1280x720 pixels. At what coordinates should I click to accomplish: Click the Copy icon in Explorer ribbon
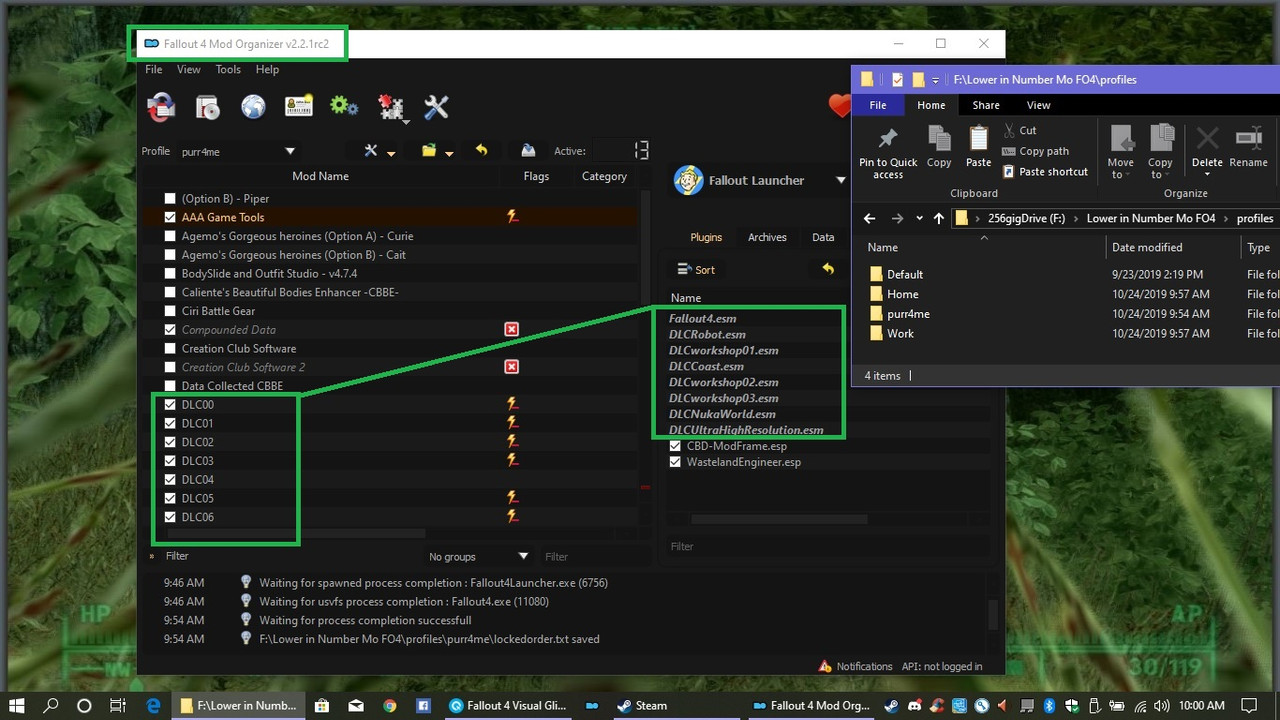pos(939,147)
